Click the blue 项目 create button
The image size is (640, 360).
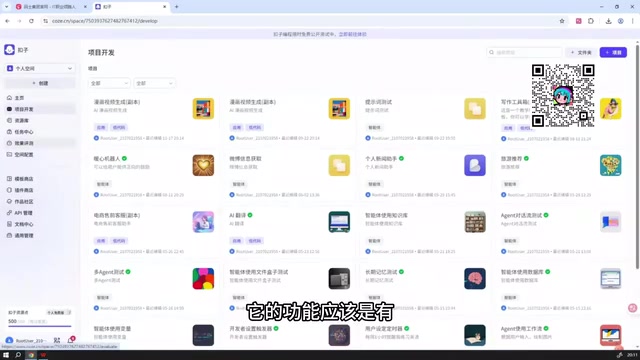coord(613,52)
